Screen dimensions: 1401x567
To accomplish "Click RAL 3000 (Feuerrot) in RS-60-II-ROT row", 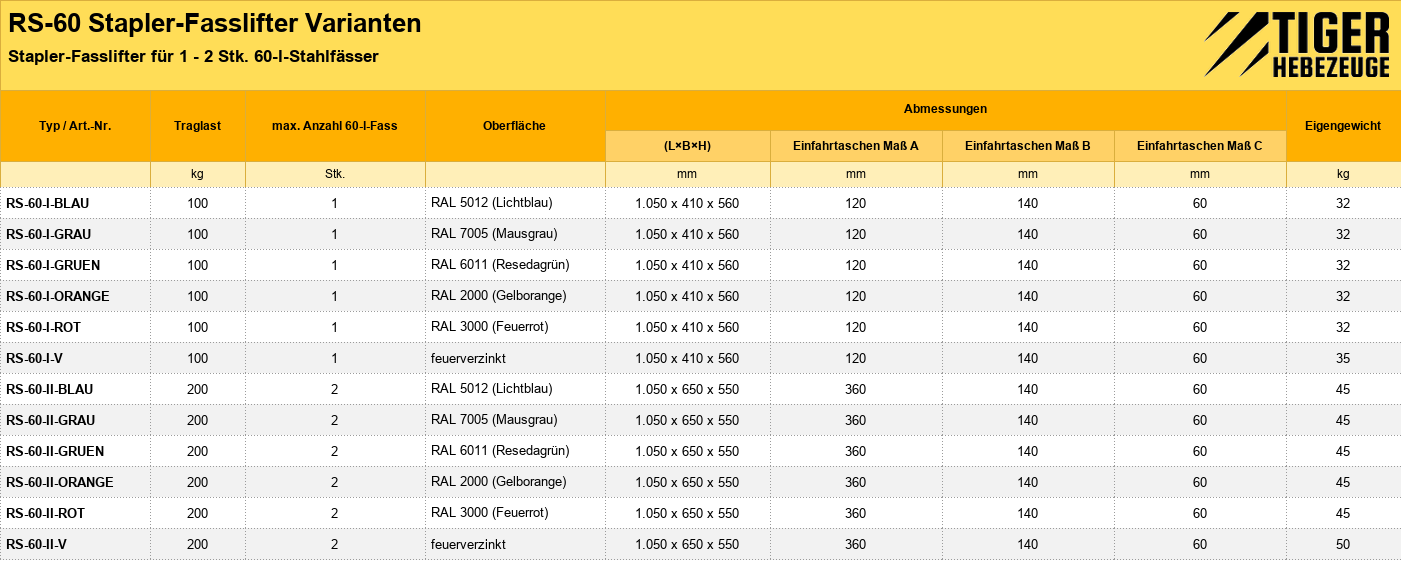I will (490, 513).
